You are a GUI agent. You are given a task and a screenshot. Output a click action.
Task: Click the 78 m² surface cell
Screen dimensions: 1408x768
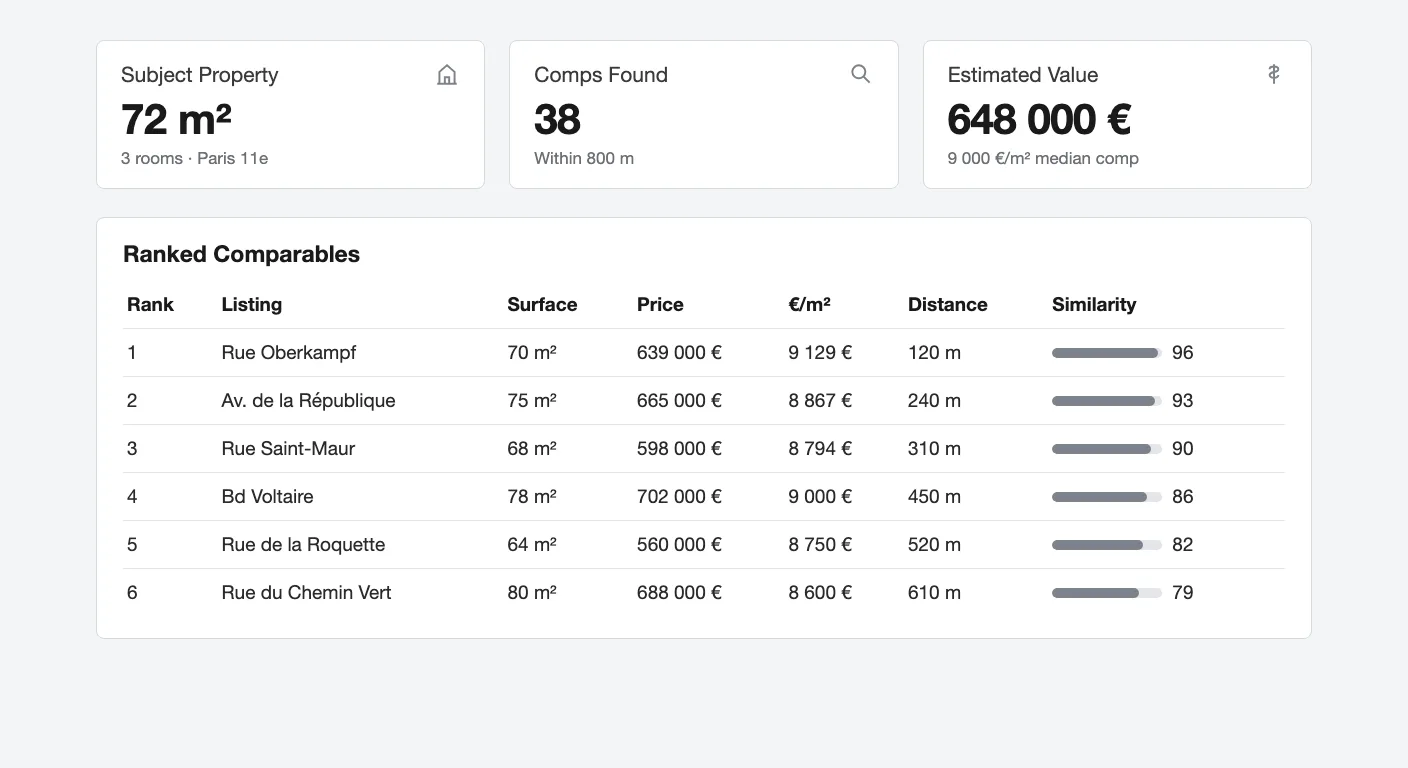coord(532,497)
